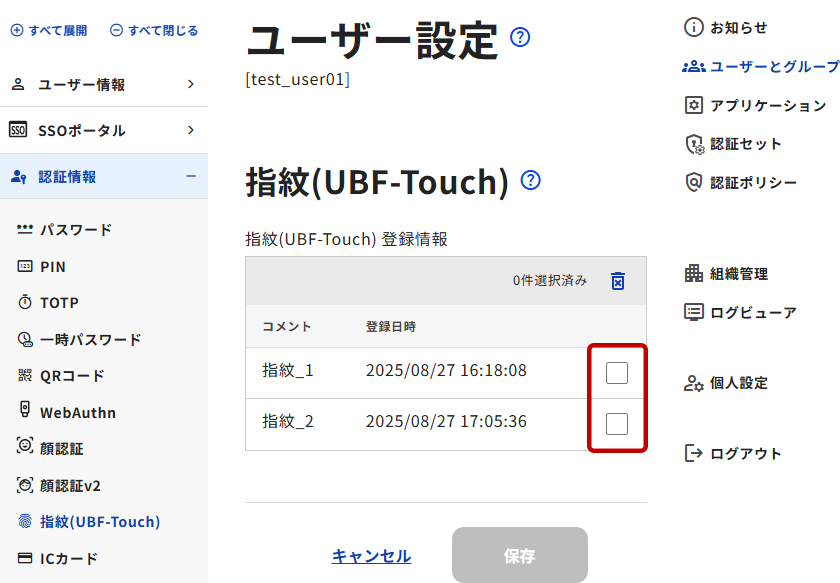This screenshot has width=840, height=583.
Task: Check the checkbox for 指紋_1
Action: 617,373
